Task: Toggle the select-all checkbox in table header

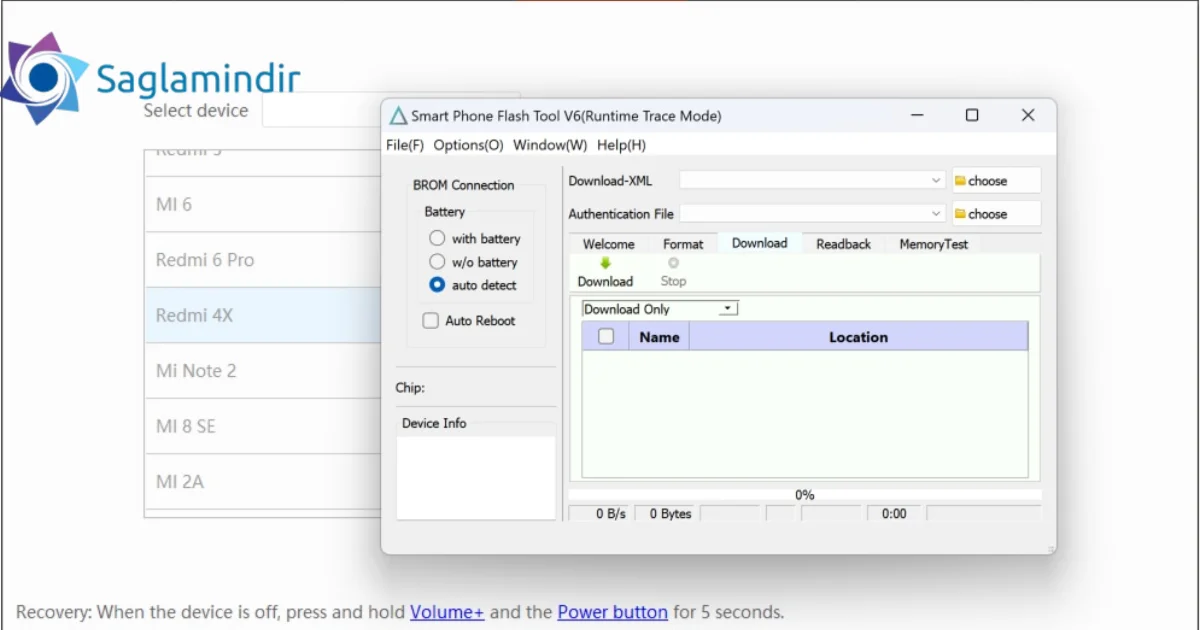Action: (606, 337)
